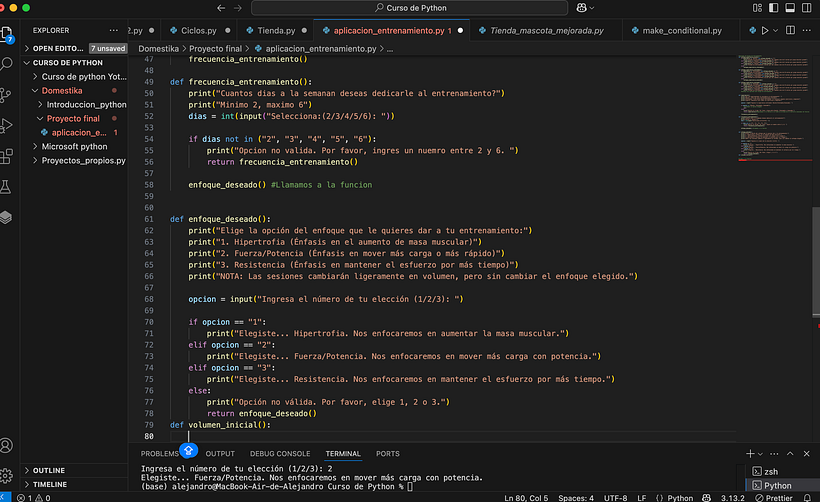
Task: Change indentation via Spaces: 4
Action: click(576, 498)
